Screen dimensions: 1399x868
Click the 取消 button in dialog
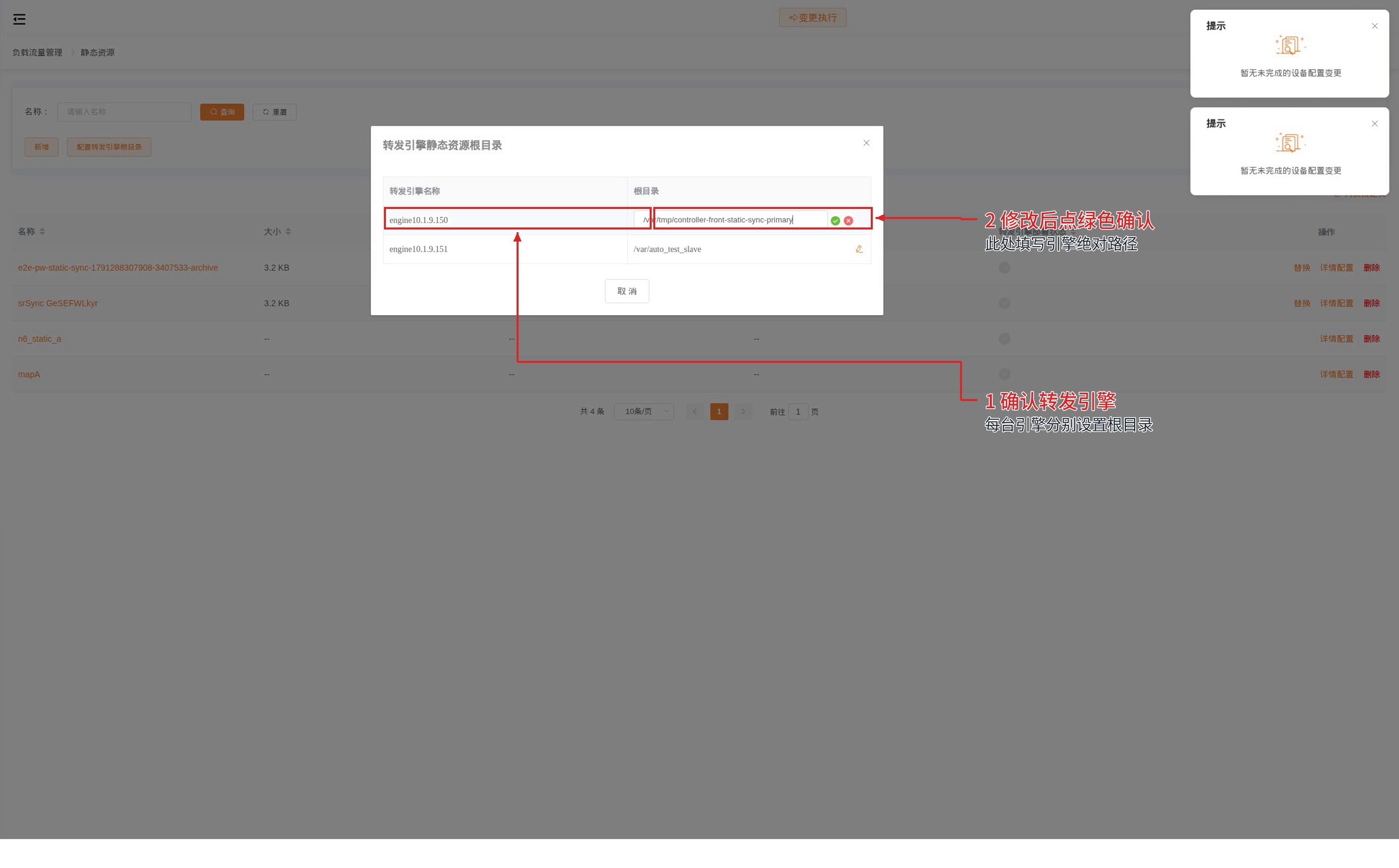(x=627, y=291)
